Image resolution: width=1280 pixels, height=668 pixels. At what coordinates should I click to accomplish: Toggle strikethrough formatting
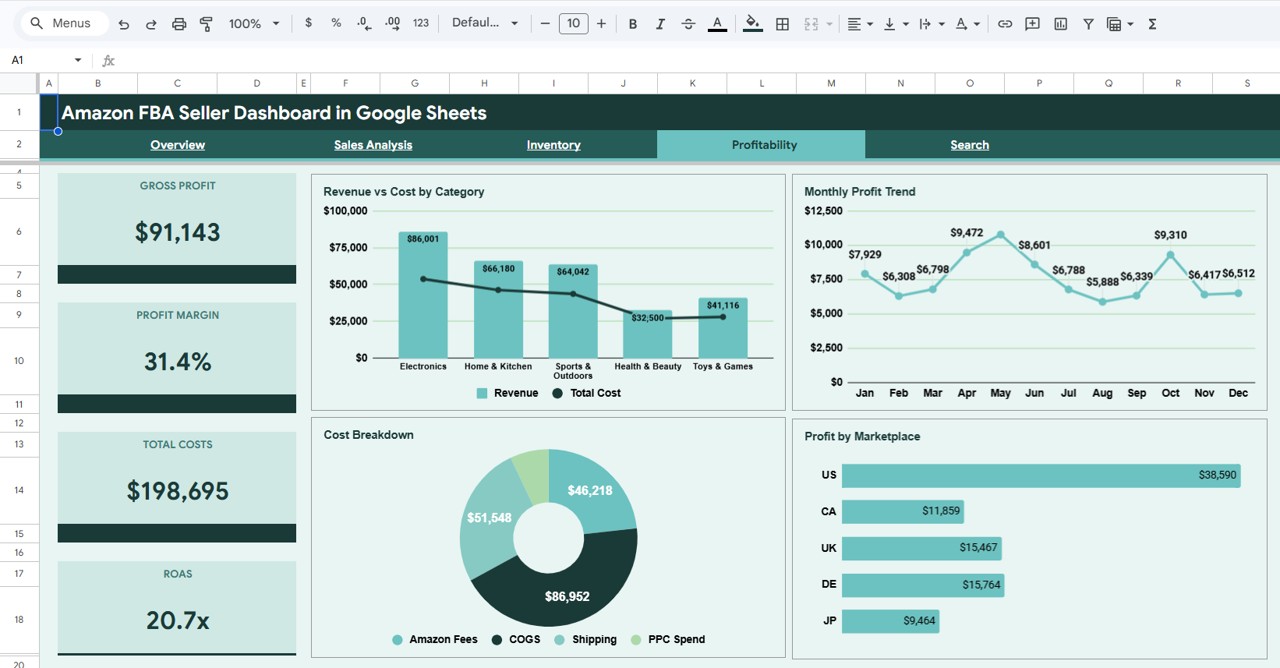click(688, 23)
